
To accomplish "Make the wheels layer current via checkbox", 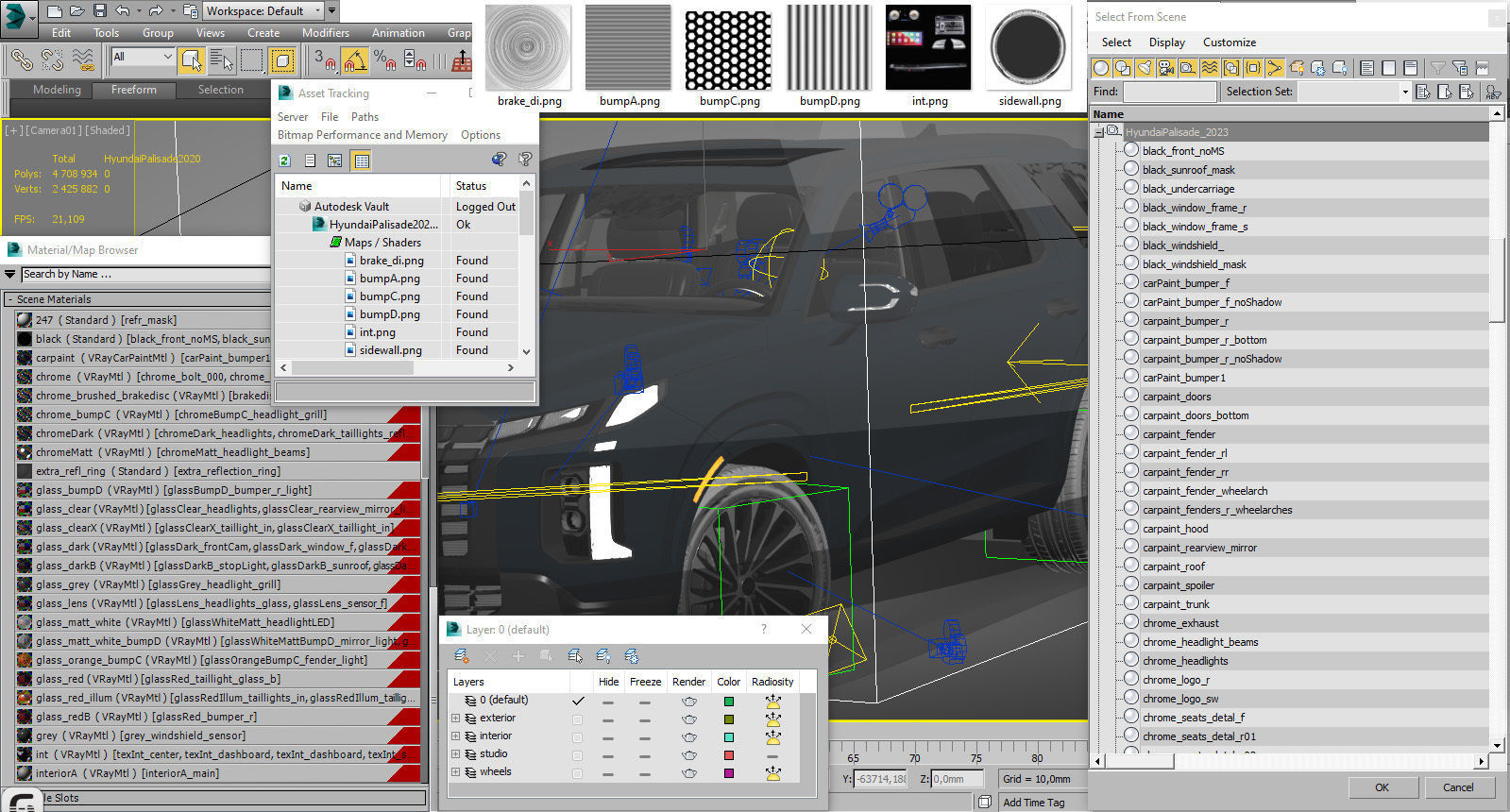I will (577, 773).
